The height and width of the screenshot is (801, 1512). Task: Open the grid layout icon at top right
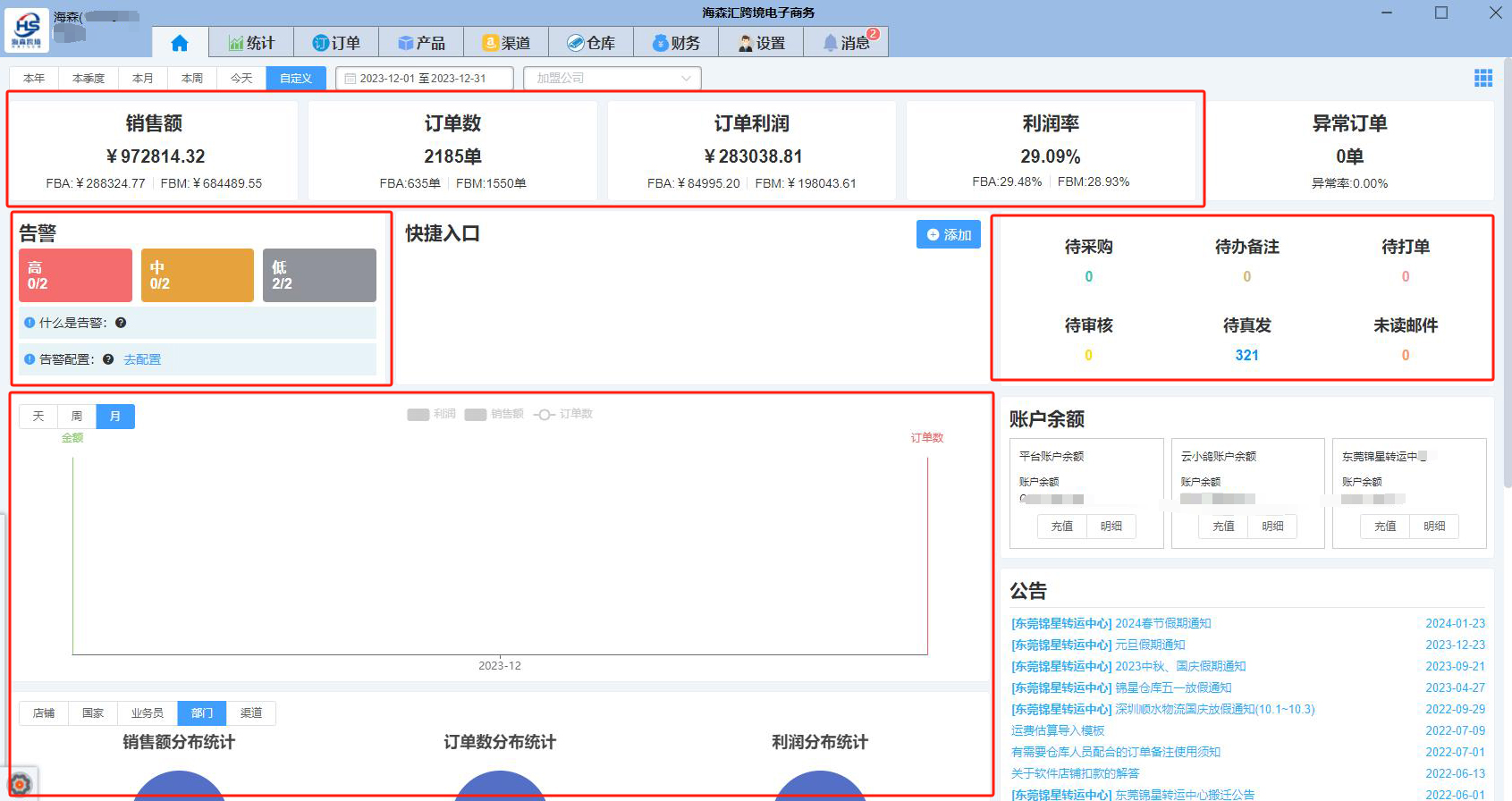pyautogui.click(x=1483, y=78)
